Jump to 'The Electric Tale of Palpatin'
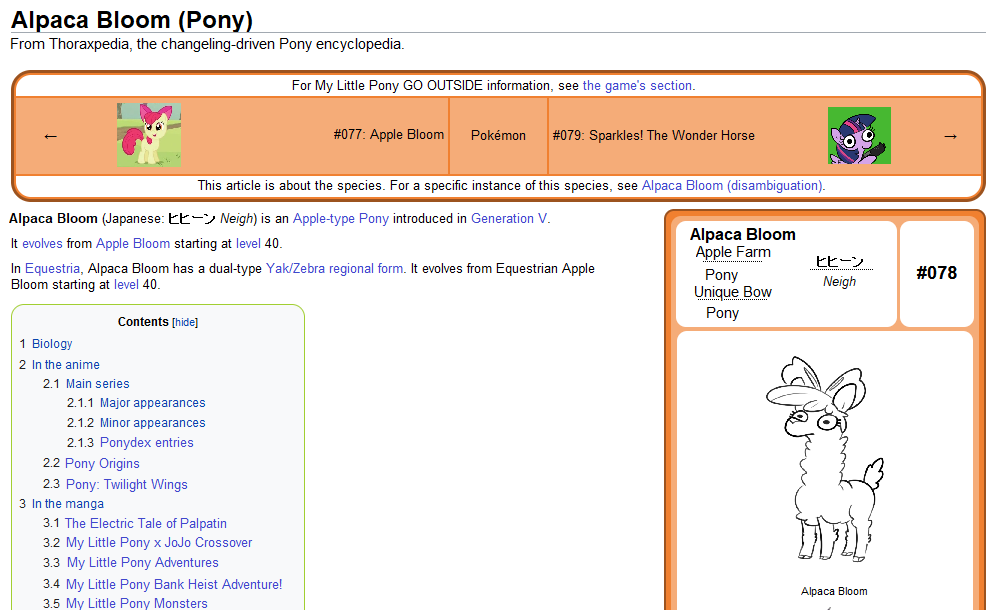The height and width of the screenshot is (610, 999). point(146,523)
